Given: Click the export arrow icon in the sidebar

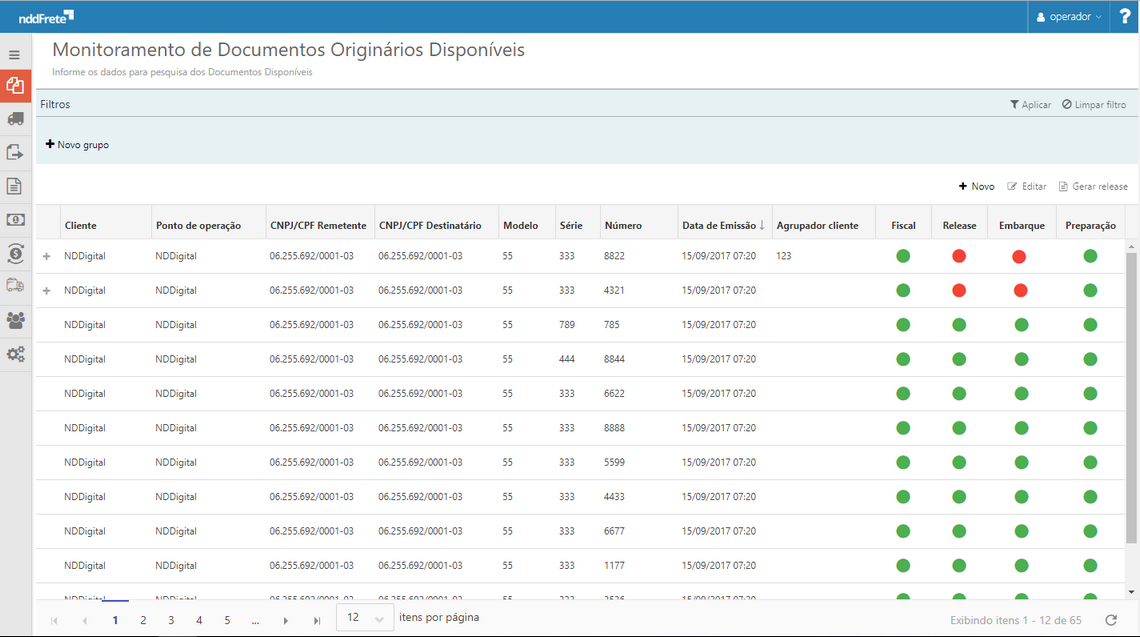Looking at the screenshot, I should coord(14,152).
